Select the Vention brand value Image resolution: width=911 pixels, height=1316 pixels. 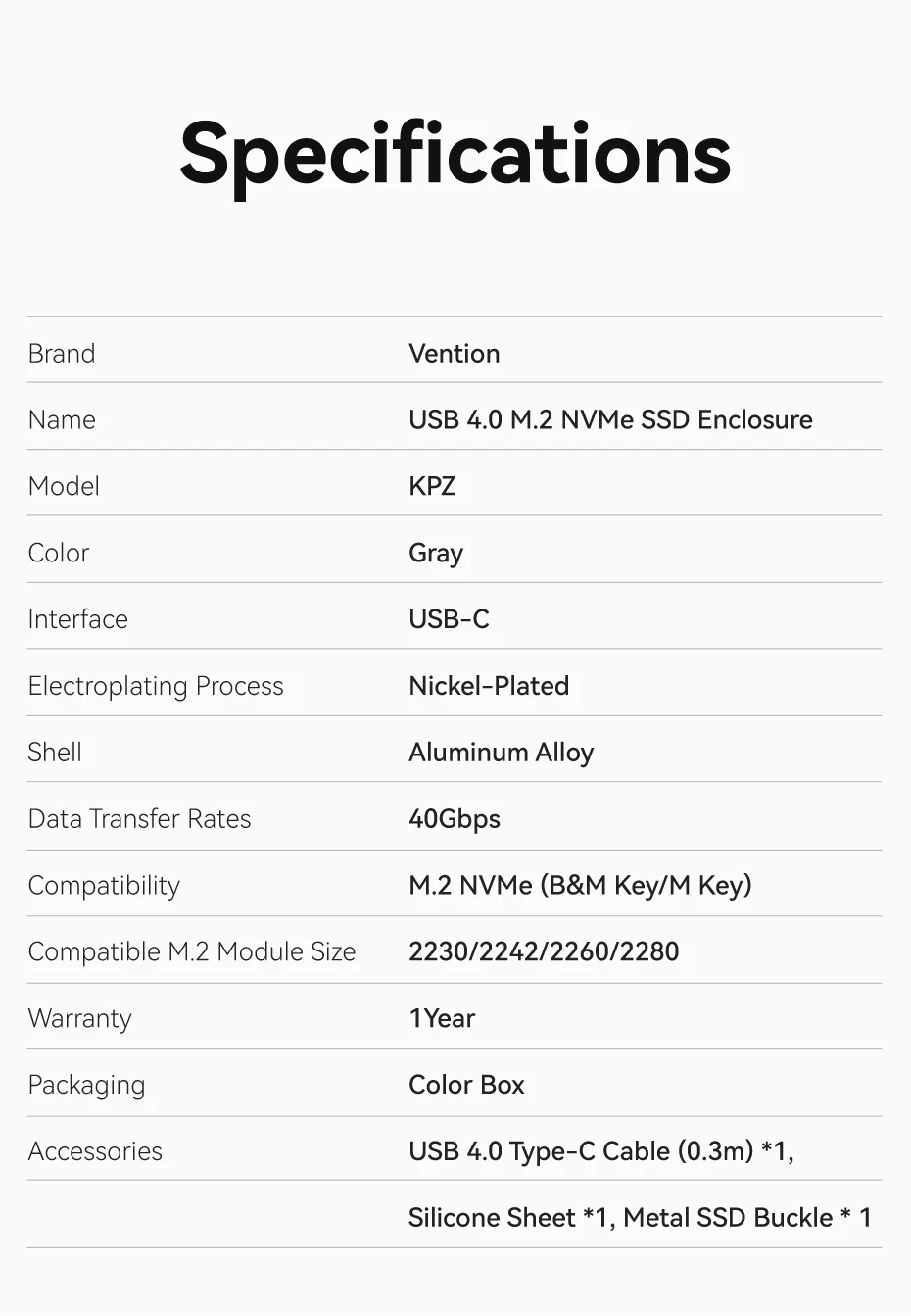pos(455,354)
